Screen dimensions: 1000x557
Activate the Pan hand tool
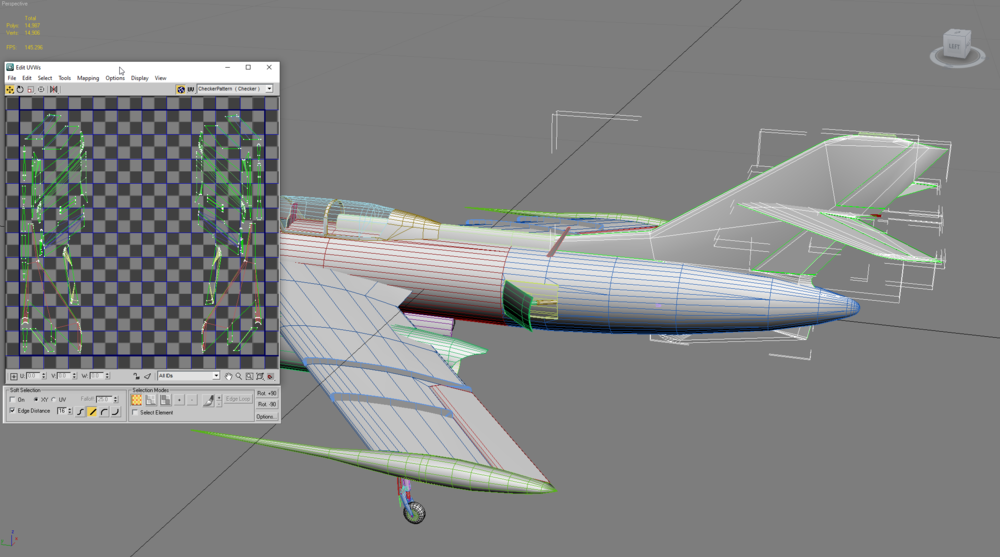click(x=228, y=376)
